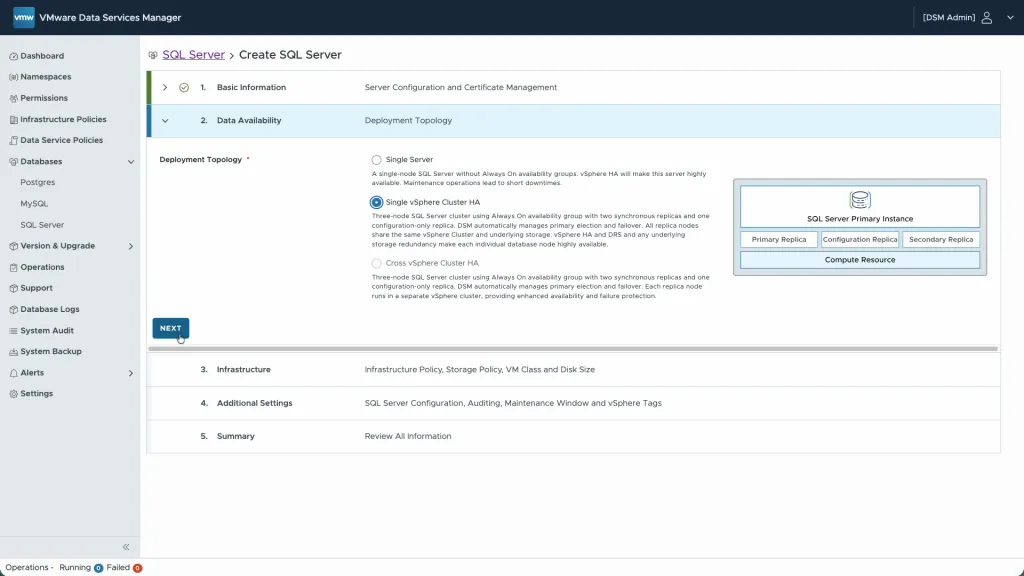Collapse the sidebar with double-chevron icon

click(126, 547)
